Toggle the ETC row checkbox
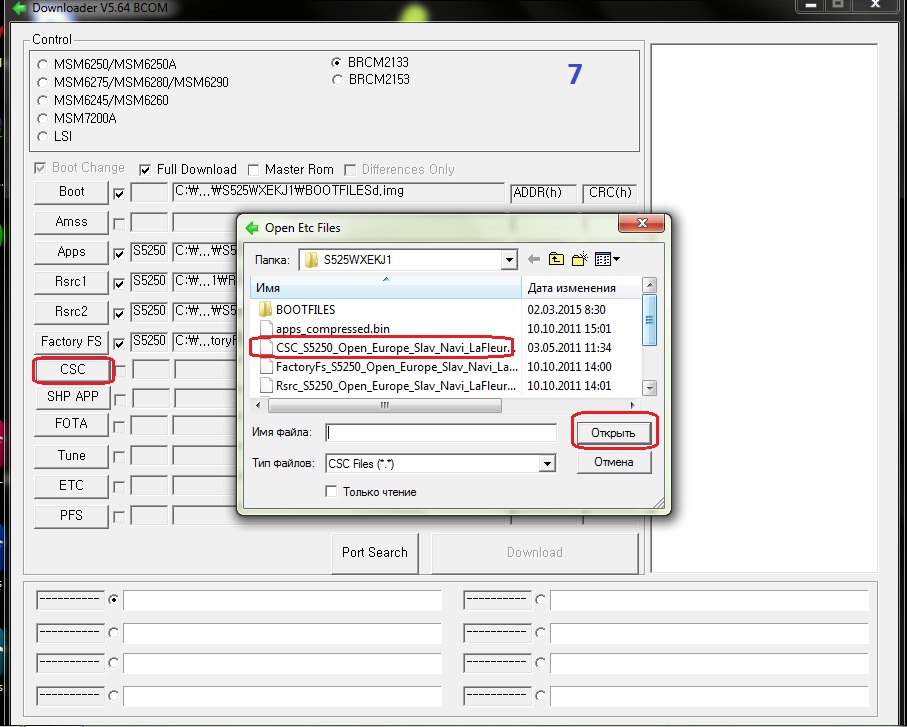This screenshot has height=727, width=907. pyautogui.click(x=119, y=487)
